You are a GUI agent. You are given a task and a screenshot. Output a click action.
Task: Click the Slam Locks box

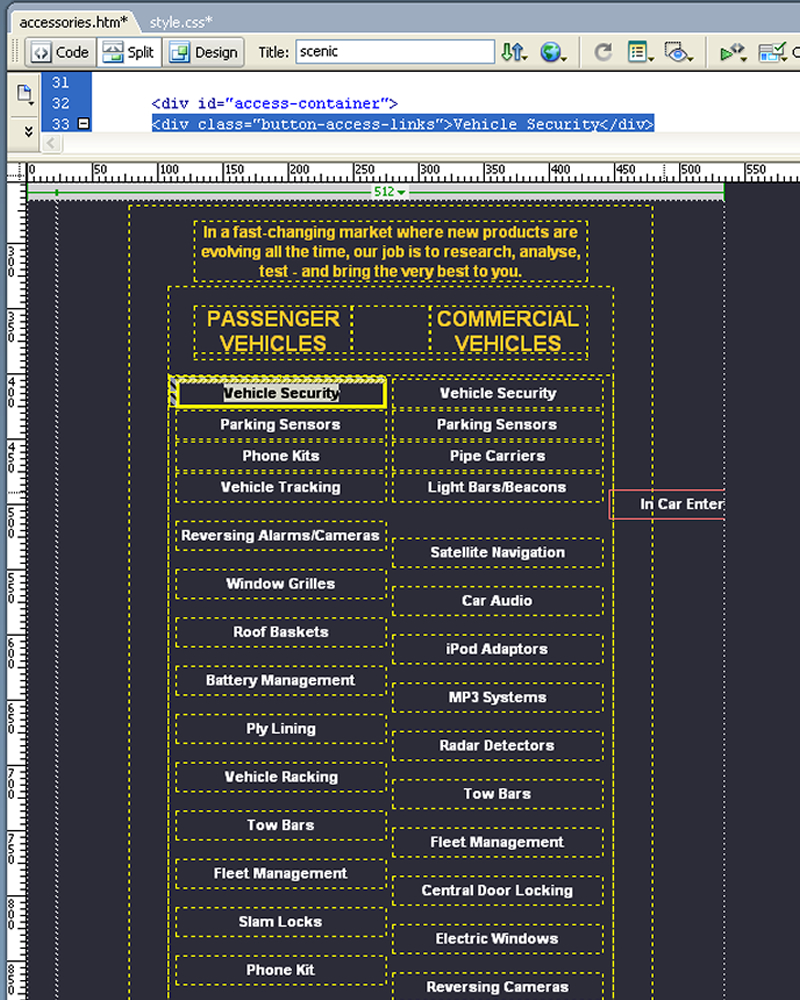pyautogui.click(x=281, y=922)
